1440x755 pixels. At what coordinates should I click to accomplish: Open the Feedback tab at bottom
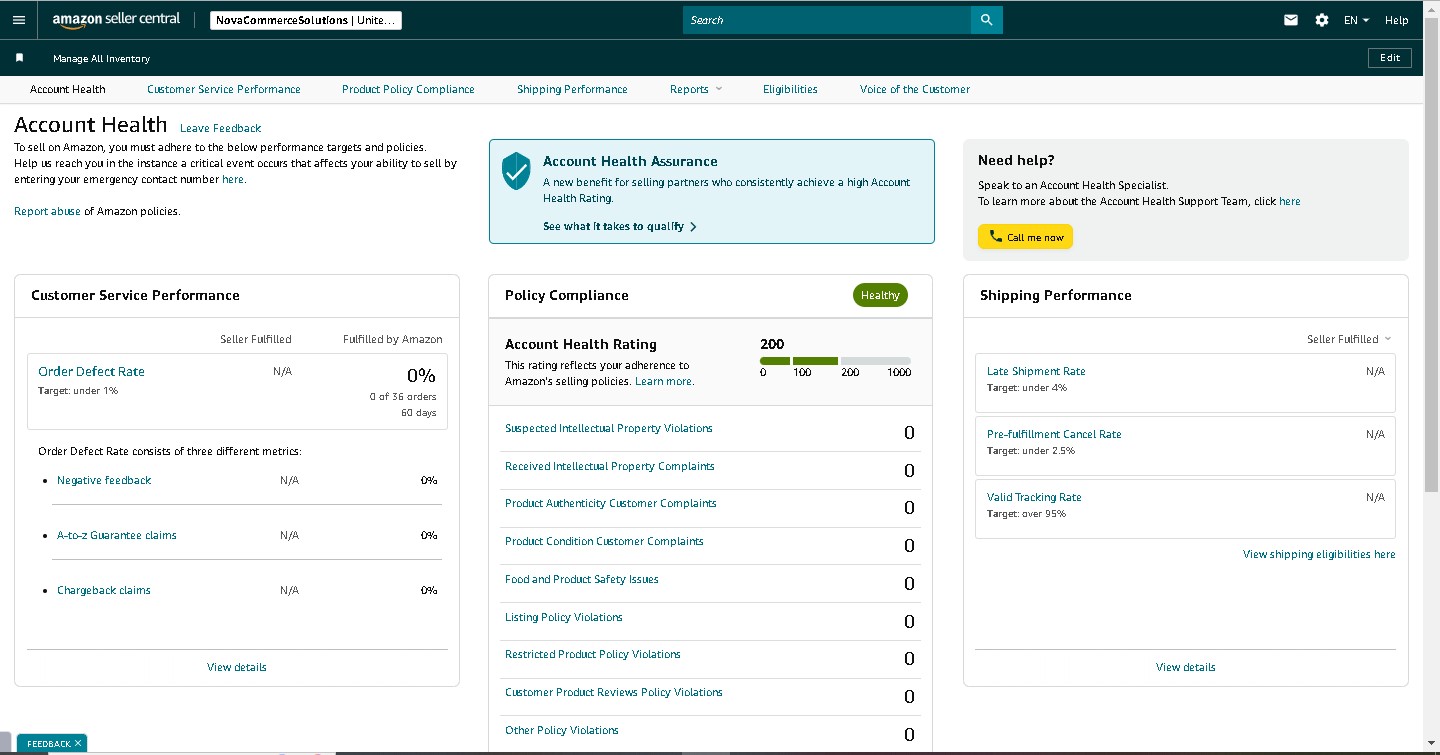(x=48, y=744)
